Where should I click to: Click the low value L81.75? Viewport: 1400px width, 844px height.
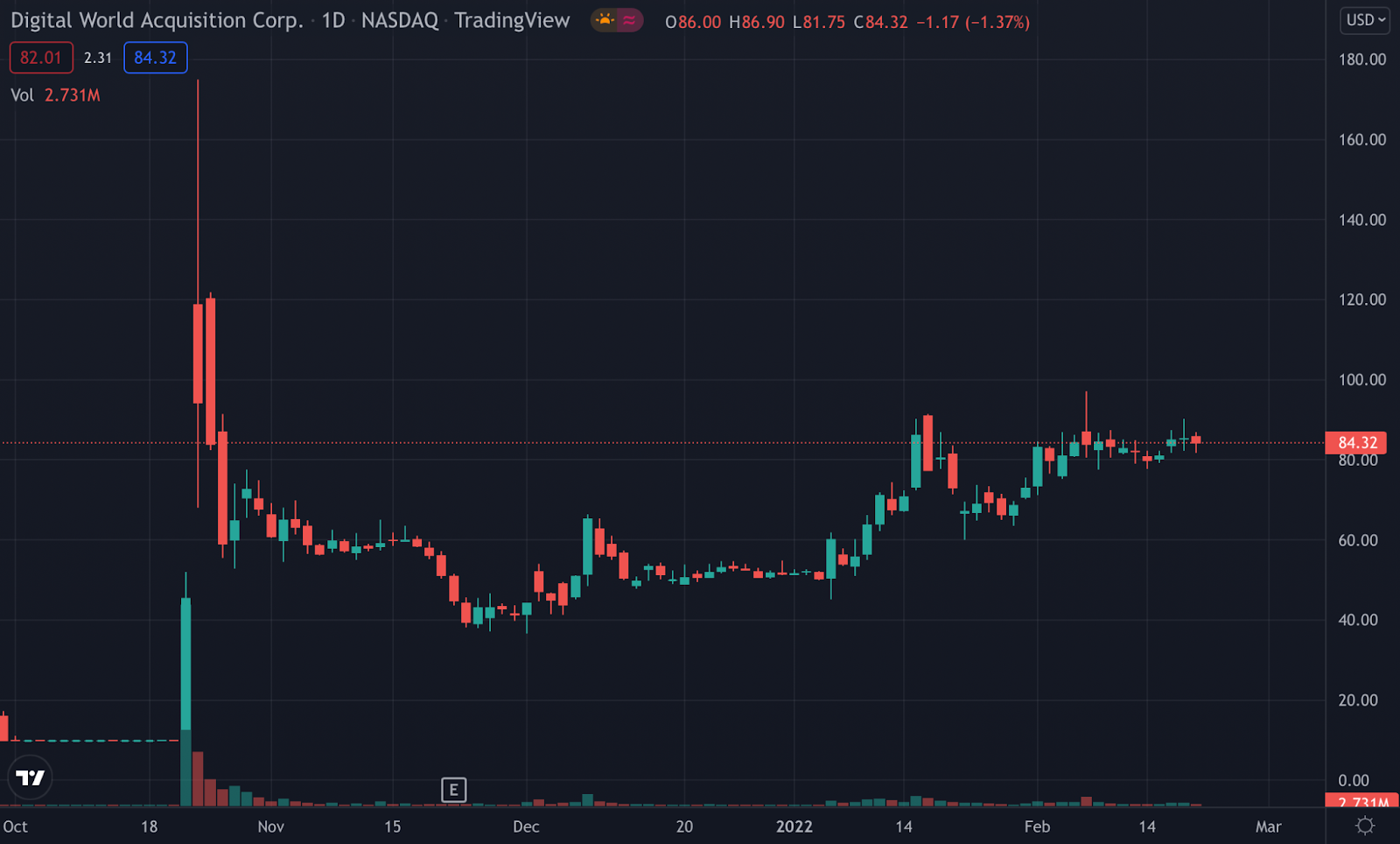click(x=819, y=22)
